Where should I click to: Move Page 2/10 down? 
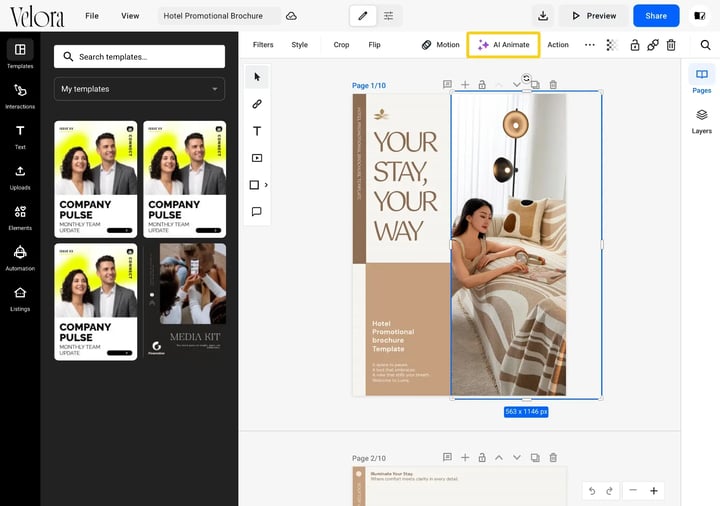tap(517, 457)
